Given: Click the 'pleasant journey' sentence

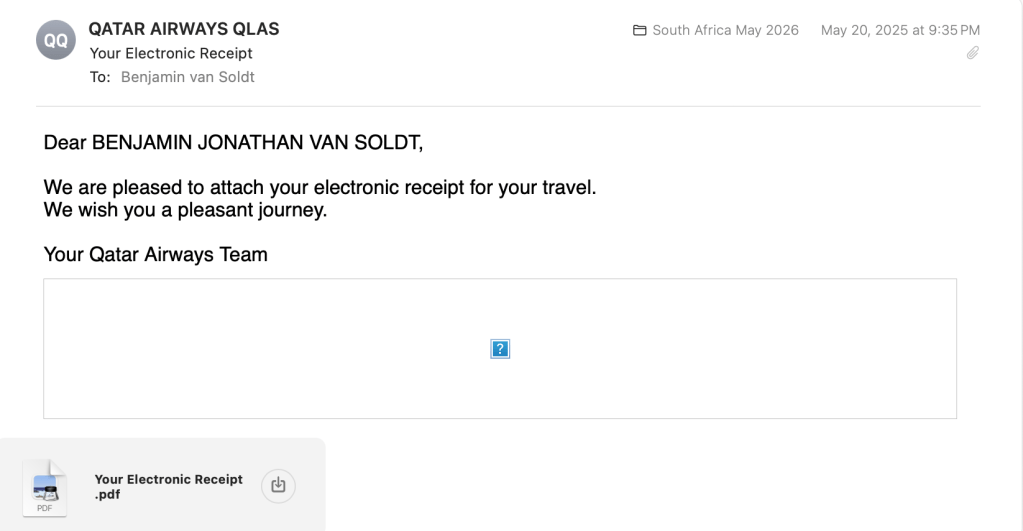Looking at the screenshot, I should tap(185, 210).
